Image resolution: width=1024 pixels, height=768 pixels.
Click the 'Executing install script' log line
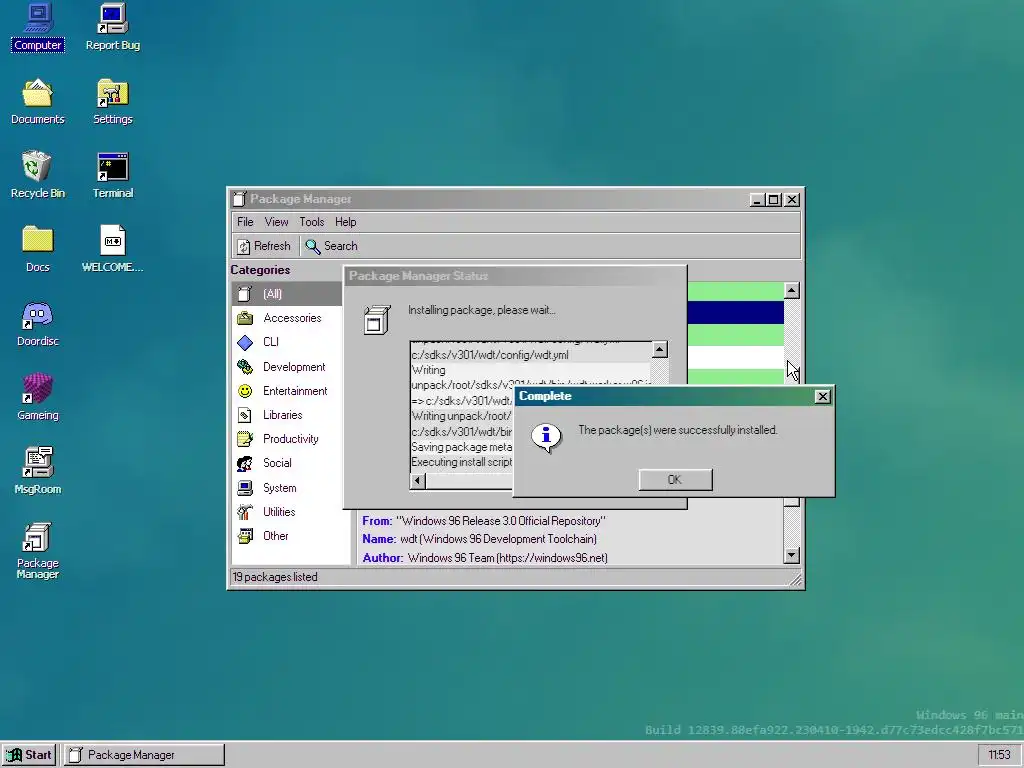[x=462, y=462]
